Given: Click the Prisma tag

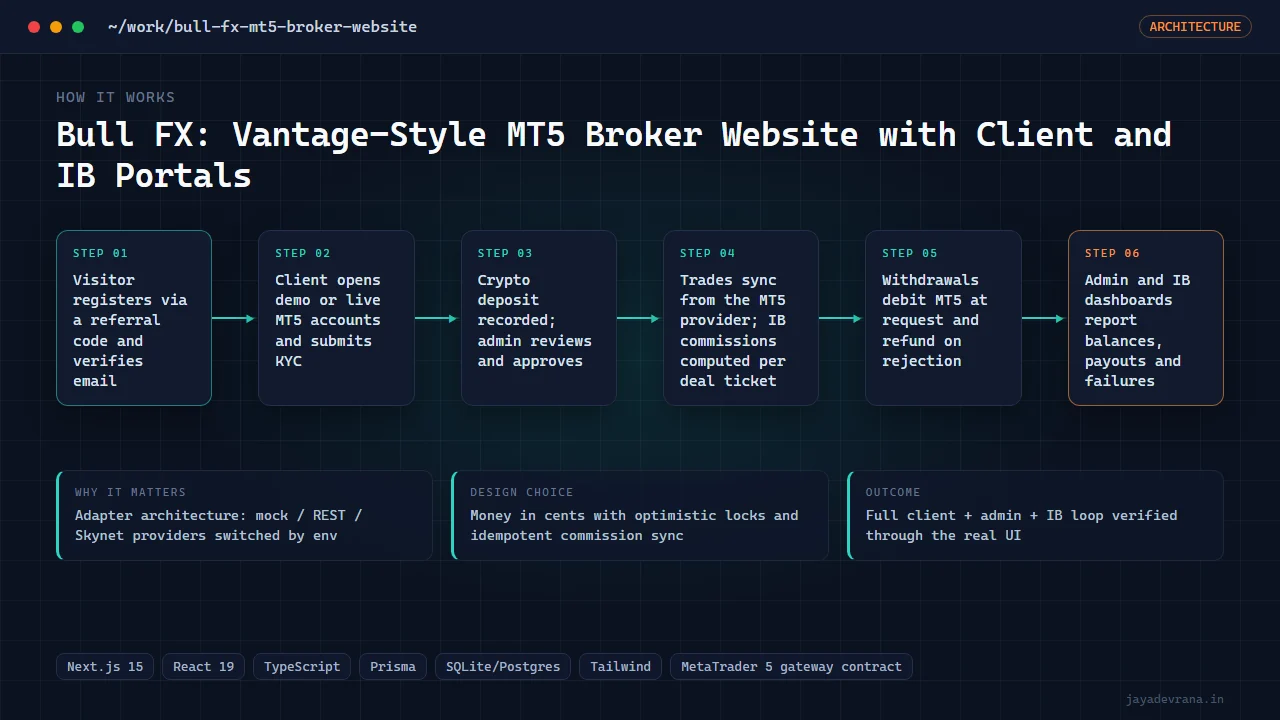Looking at the screenshot, I should [393, 667].
